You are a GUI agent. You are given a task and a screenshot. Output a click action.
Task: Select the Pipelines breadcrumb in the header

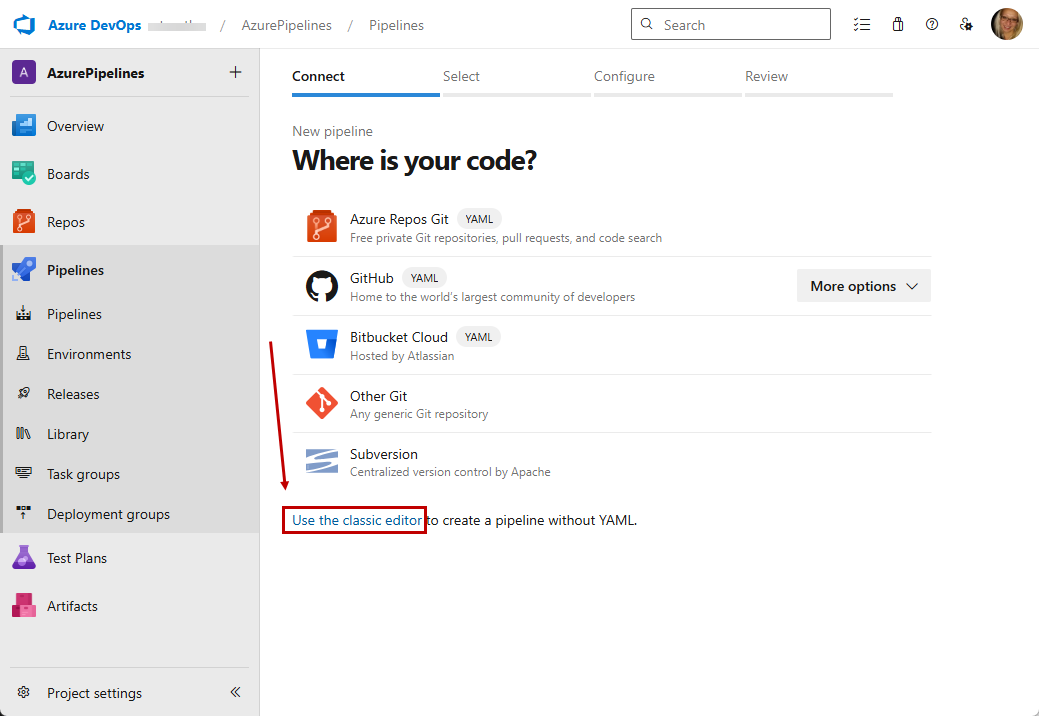tap(396, 25)
